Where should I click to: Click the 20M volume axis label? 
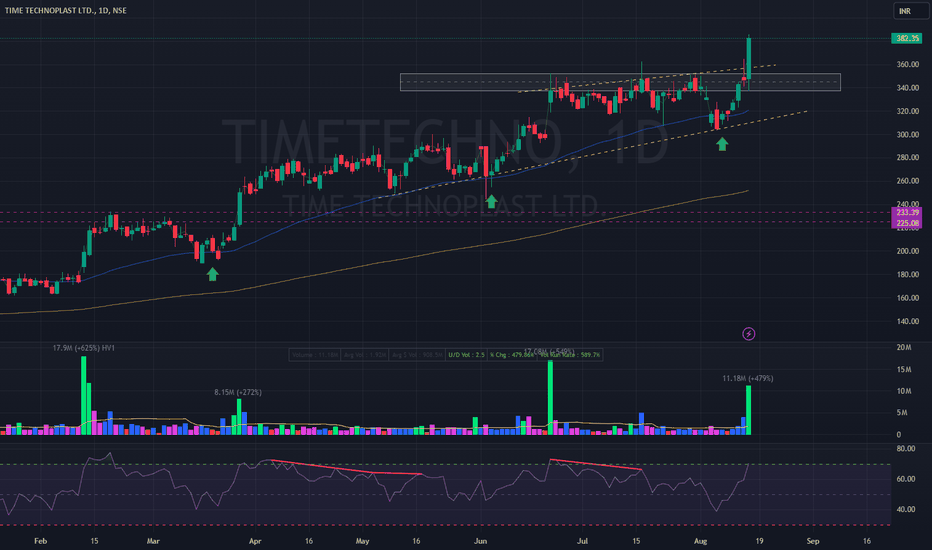click(x=903, y=347)
